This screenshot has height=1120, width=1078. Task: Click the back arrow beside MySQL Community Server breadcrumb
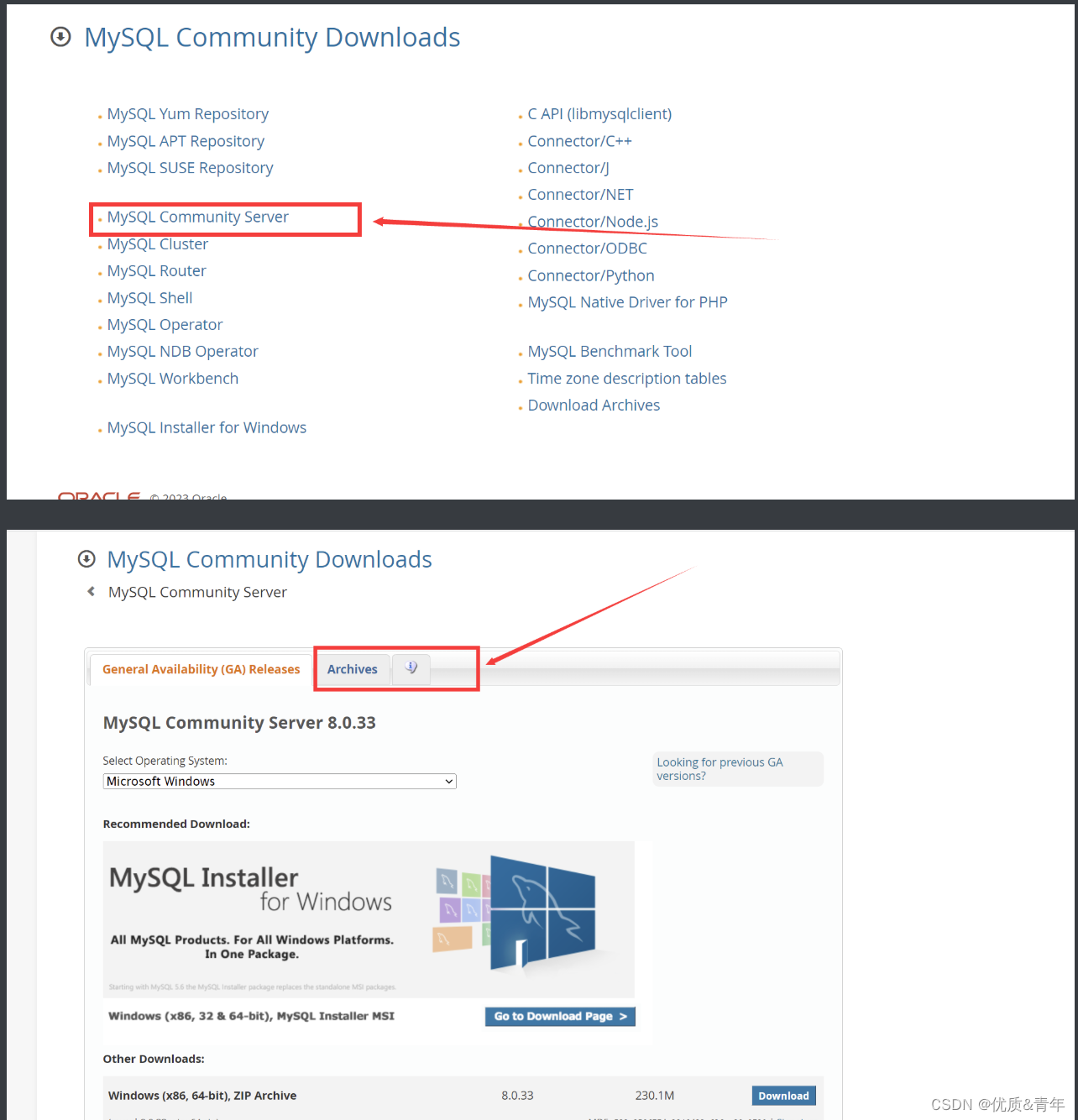point(91,591)
